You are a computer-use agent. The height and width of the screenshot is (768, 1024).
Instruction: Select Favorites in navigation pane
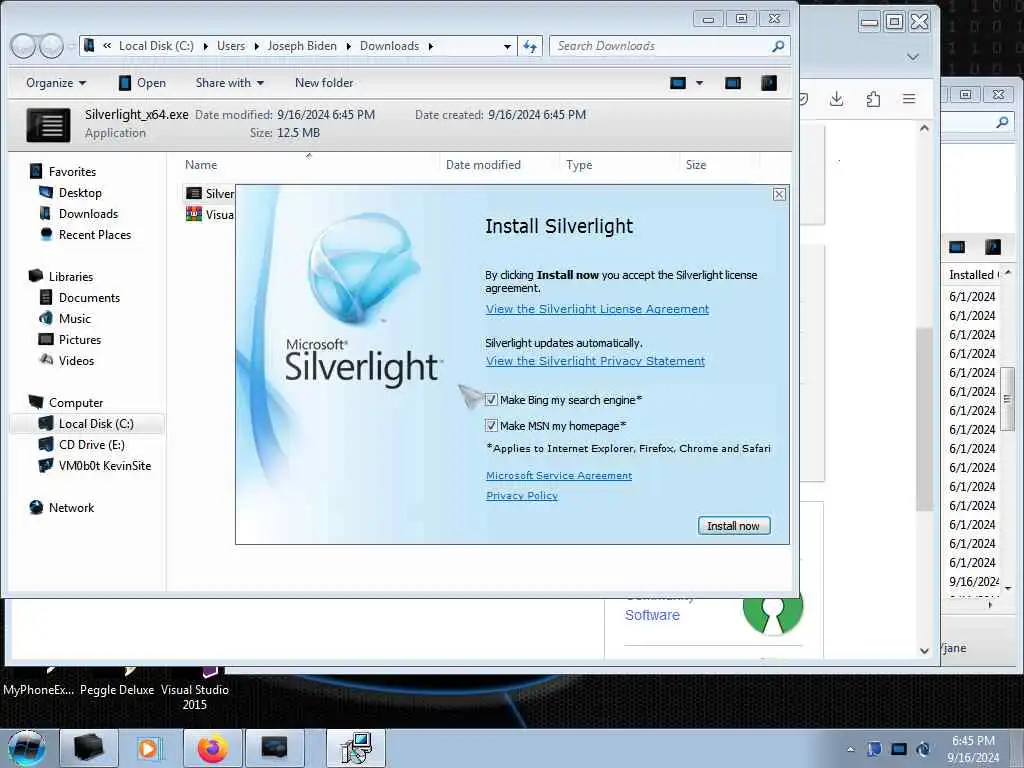click(x=72, y=172)
